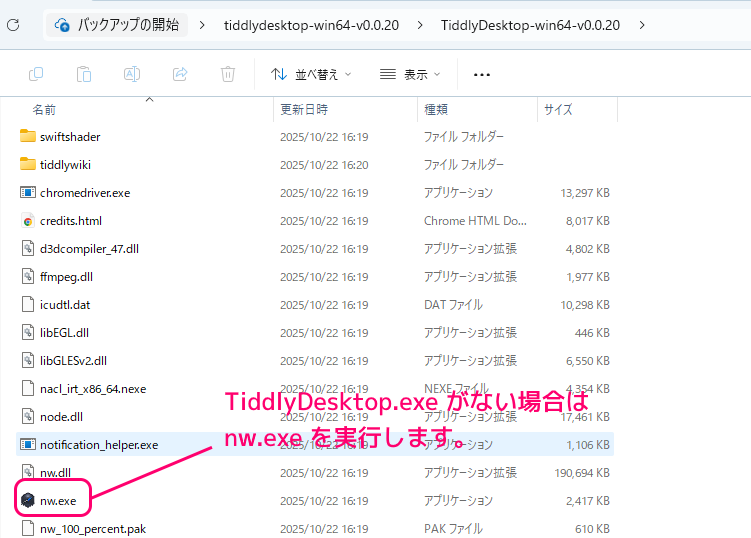Click the nacl_irt_x86_64.nexe file name
The width and height of the screenshot is (751, 538).
tap(93, 389)
